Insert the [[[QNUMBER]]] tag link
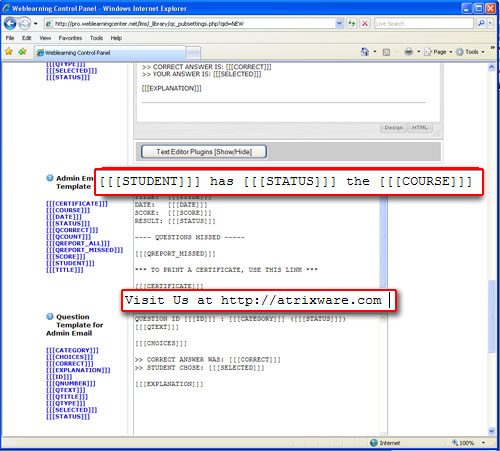The height and width of the screenshot is (451, 500). 71,383
